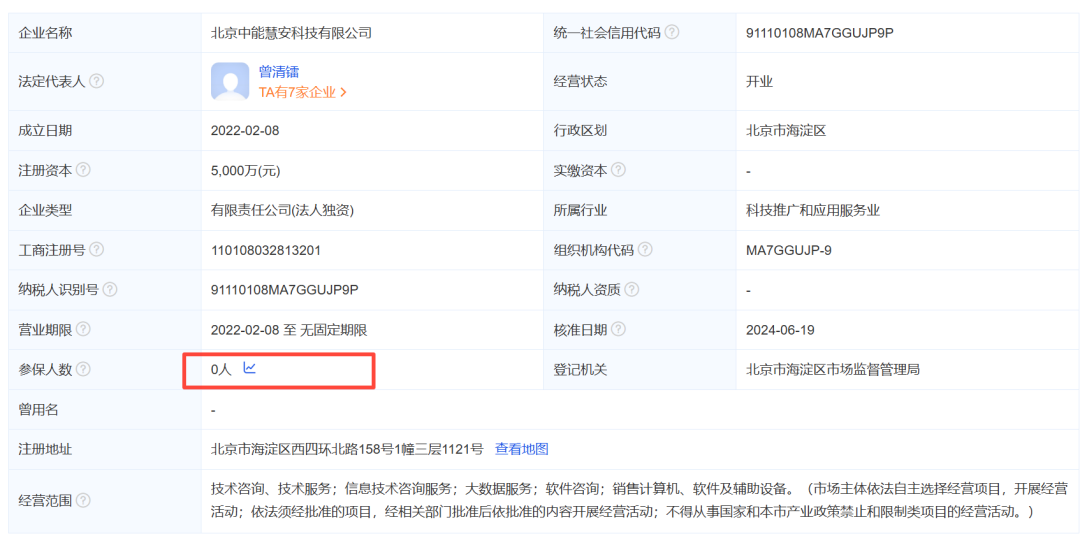Open 曾清镭 legal representative profile
1080x550 pixels.
[279, 72]
